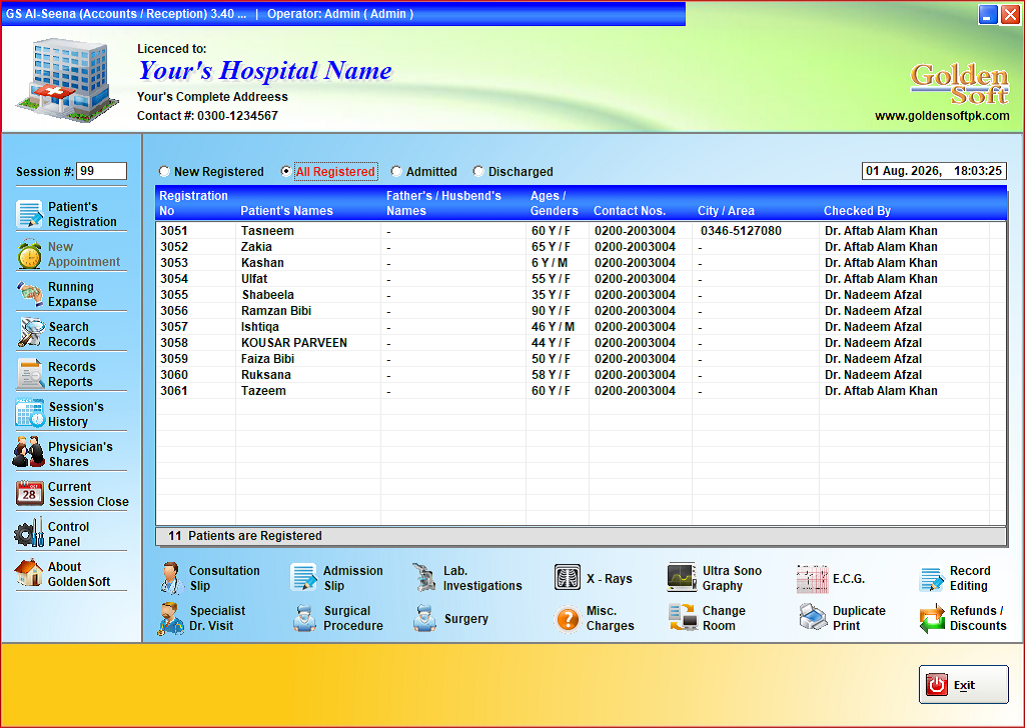The width and height of the screenshot is (1025, 728).
Task: Open Control Panel gear icon
Action: [x=29, y=533]
